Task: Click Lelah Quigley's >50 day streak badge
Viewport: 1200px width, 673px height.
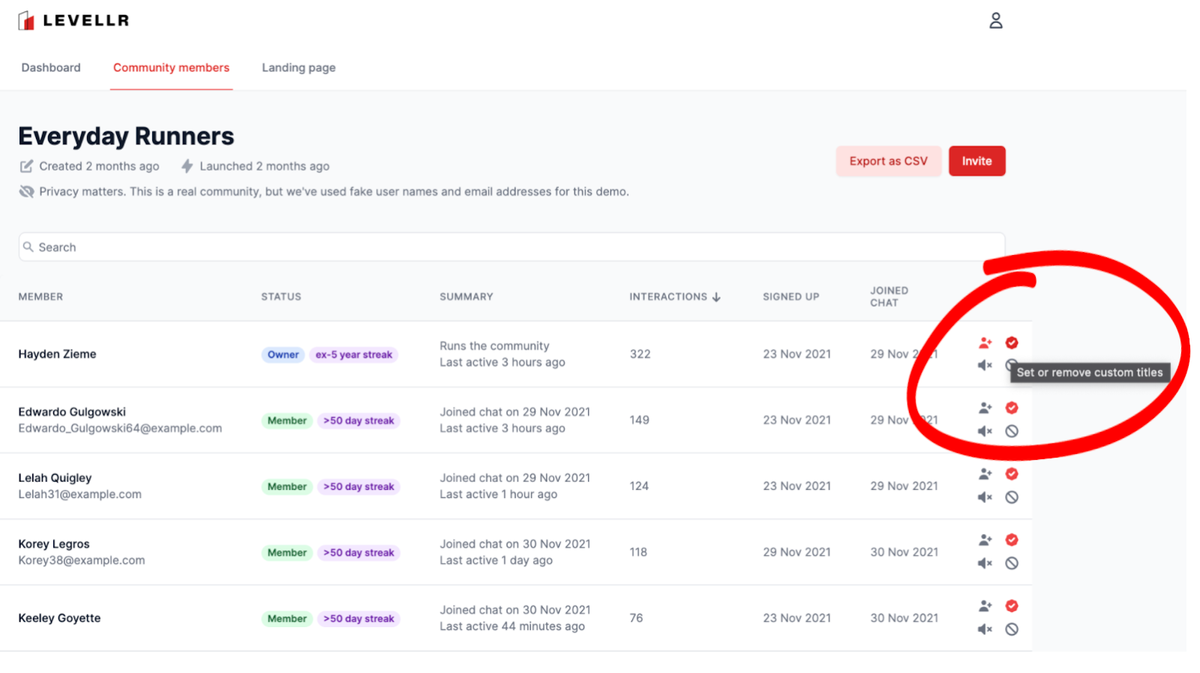Action: [359, 487]
